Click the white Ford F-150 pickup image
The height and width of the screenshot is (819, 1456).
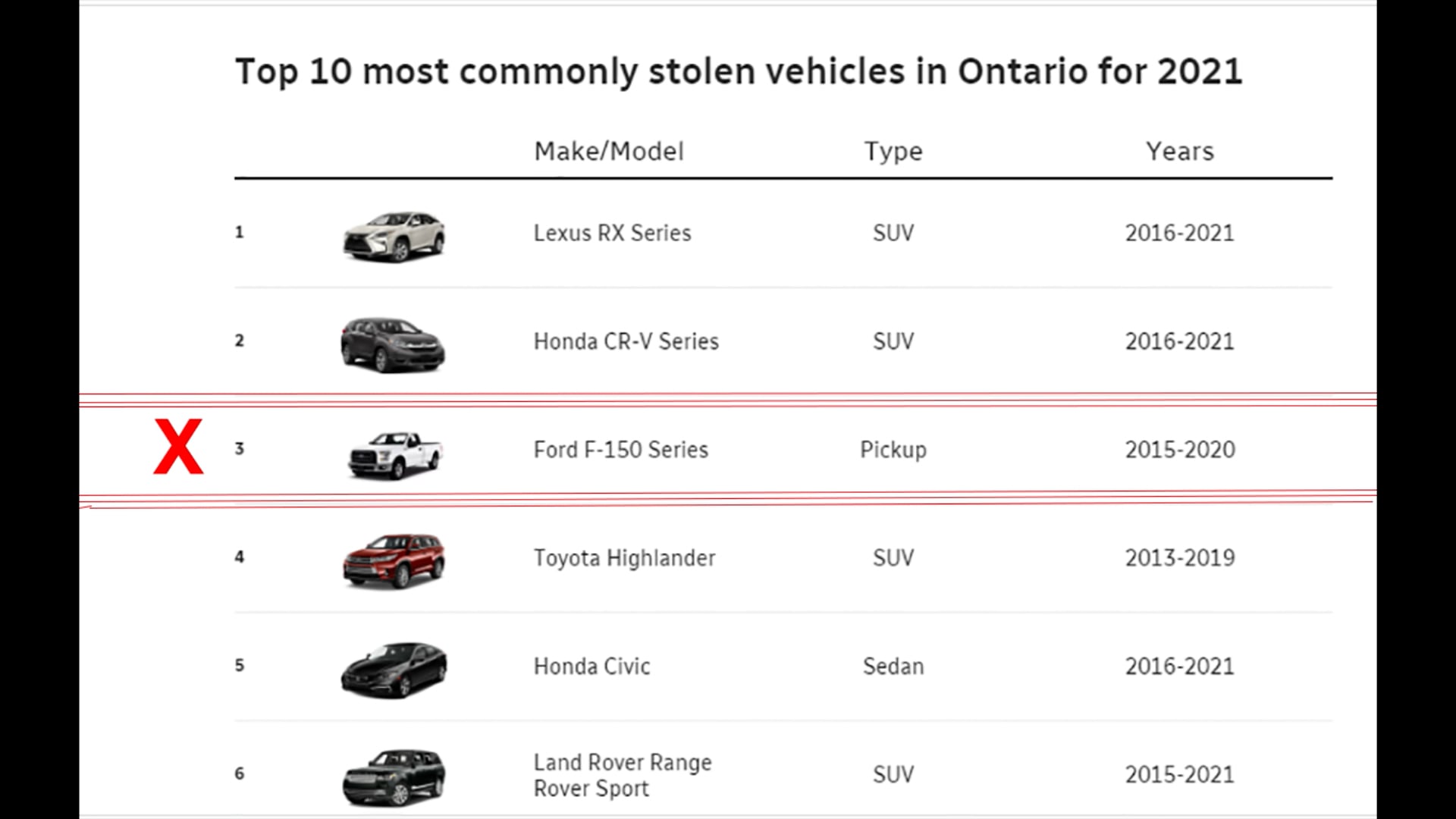(x=395, y=455)
